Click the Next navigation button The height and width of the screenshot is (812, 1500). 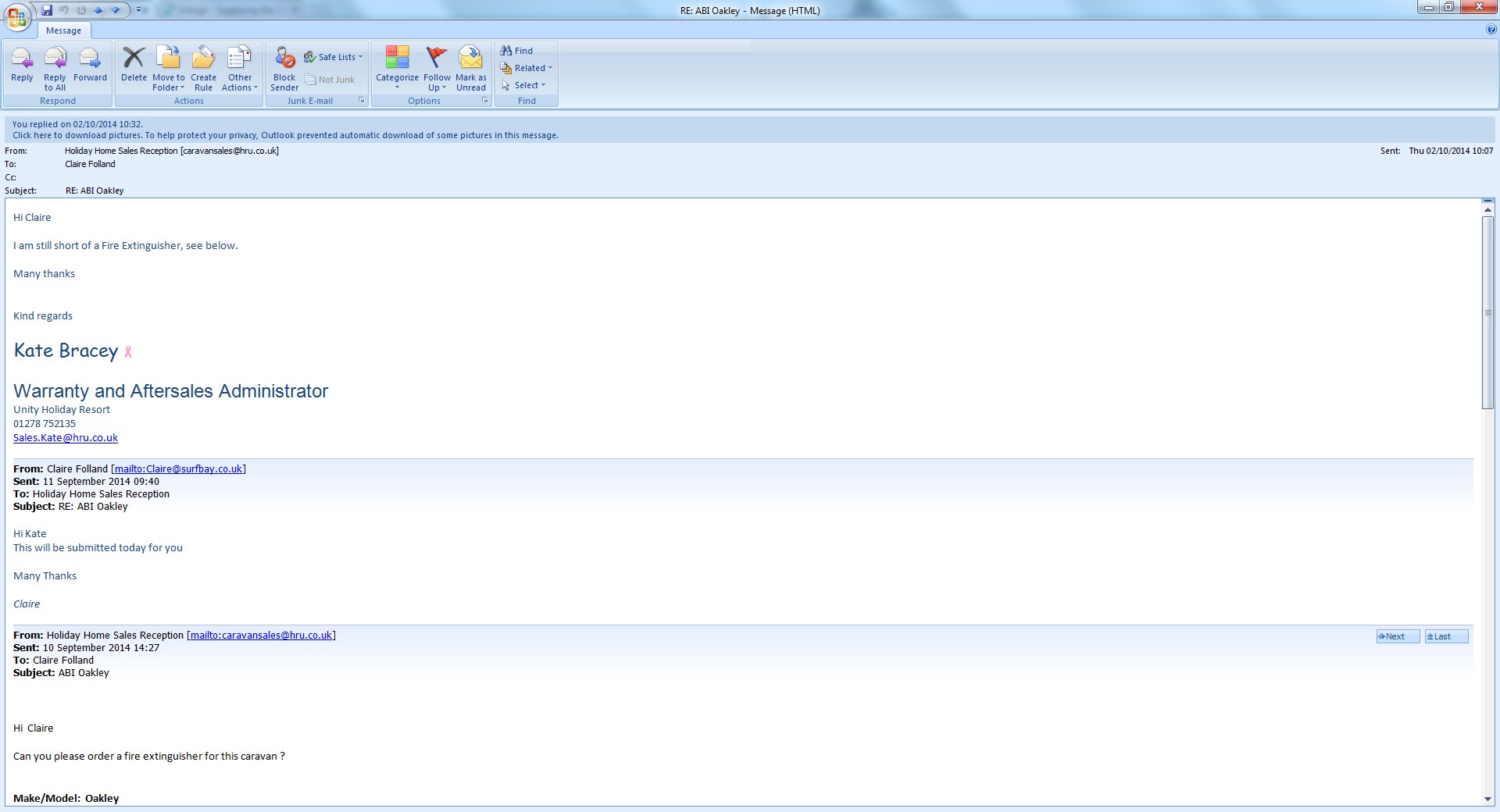tap(1397, 636)
